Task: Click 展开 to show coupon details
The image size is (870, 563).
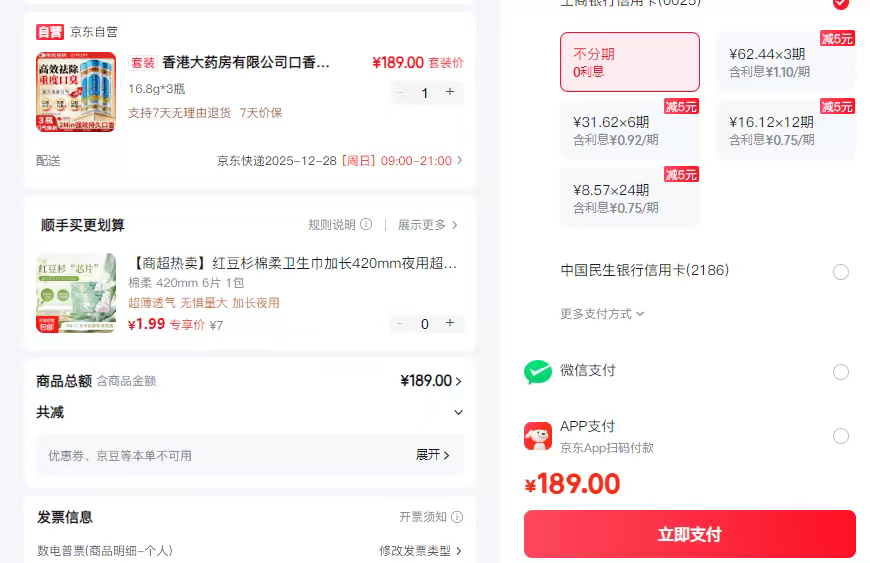Action: click(x=432, y=455)
